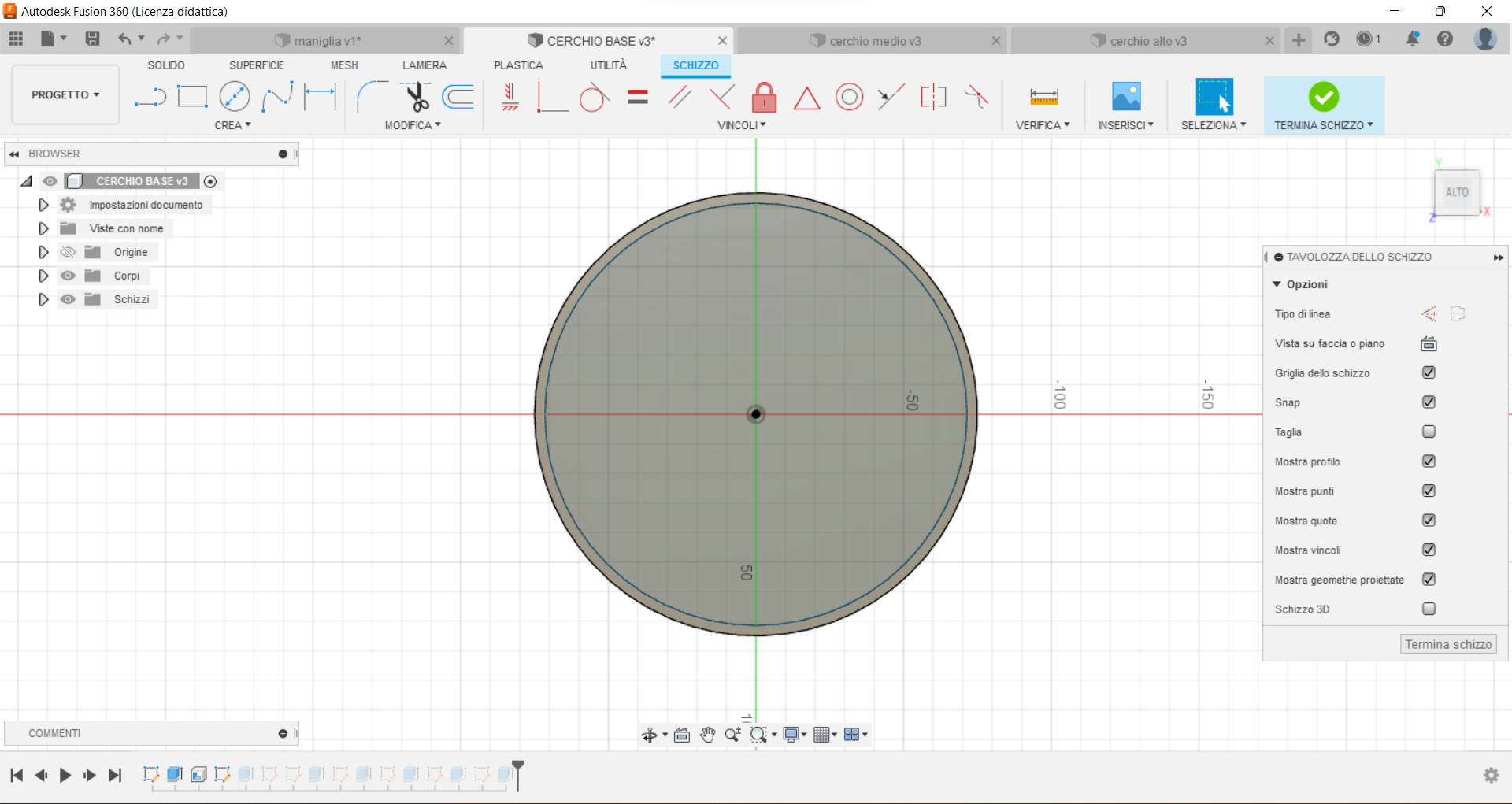Screen dimensions: 1512x804
Task: Activate the Circle tool
Action: [235, 96]
